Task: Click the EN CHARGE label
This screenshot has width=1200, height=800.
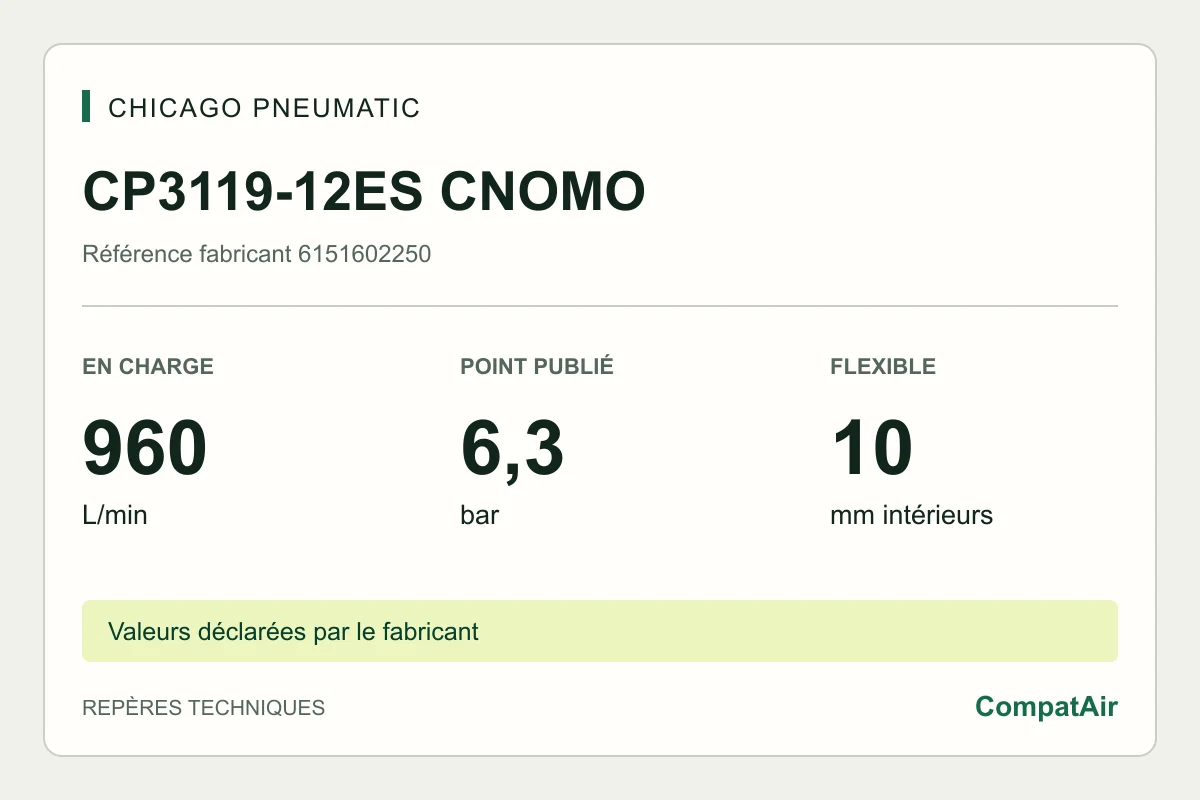Action: pos(148,366)
